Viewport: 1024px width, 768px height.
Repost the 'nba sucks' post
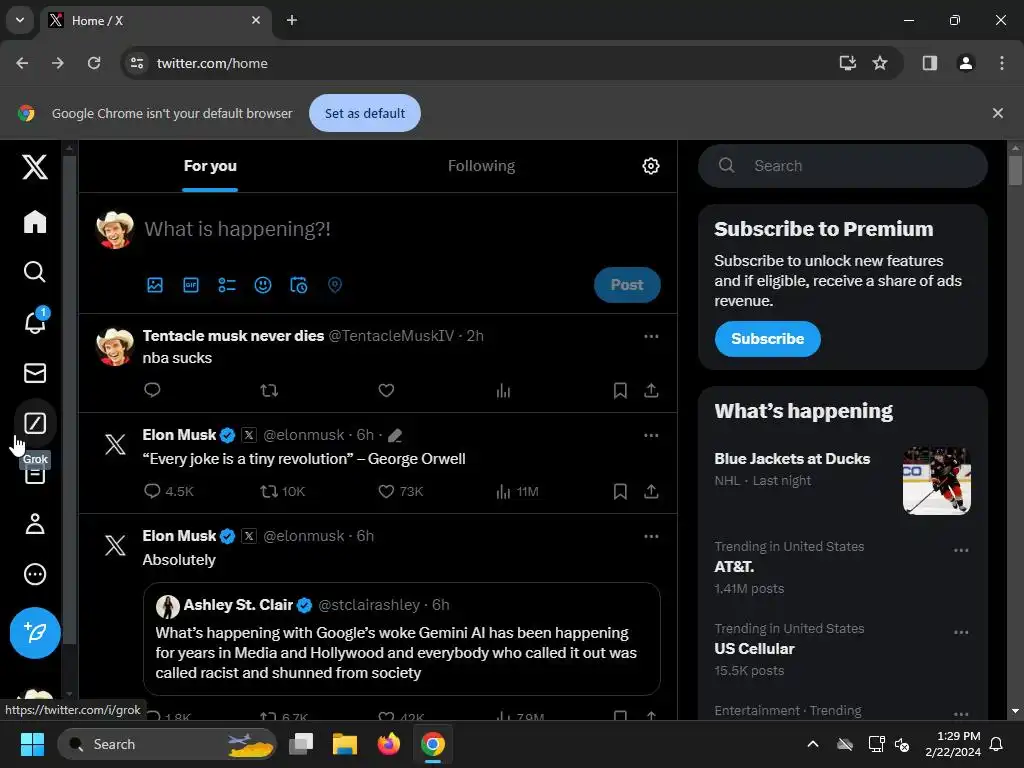(x=269, y=391)
